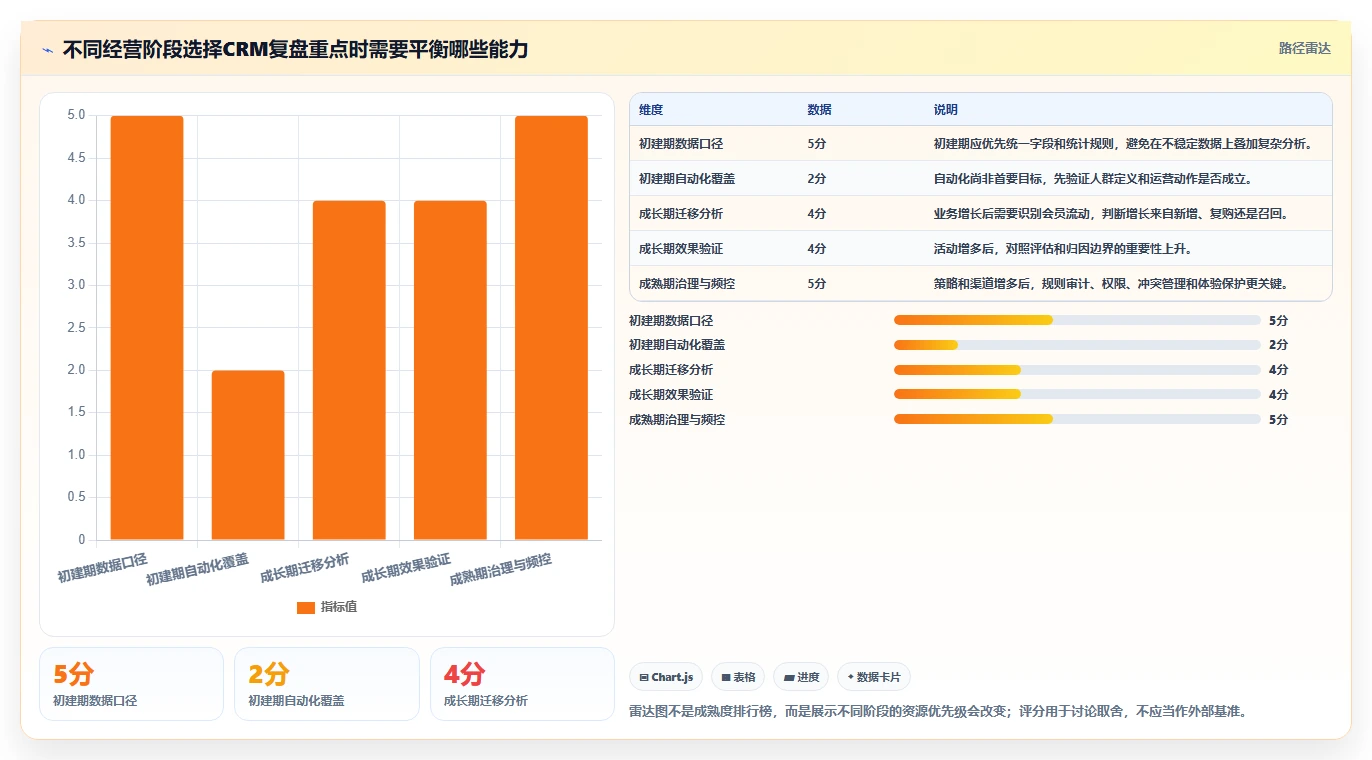Screen dimensions: 1372x760
Task: Click the 初建期数据口径 bar in the chart
Action: point(147,328)
